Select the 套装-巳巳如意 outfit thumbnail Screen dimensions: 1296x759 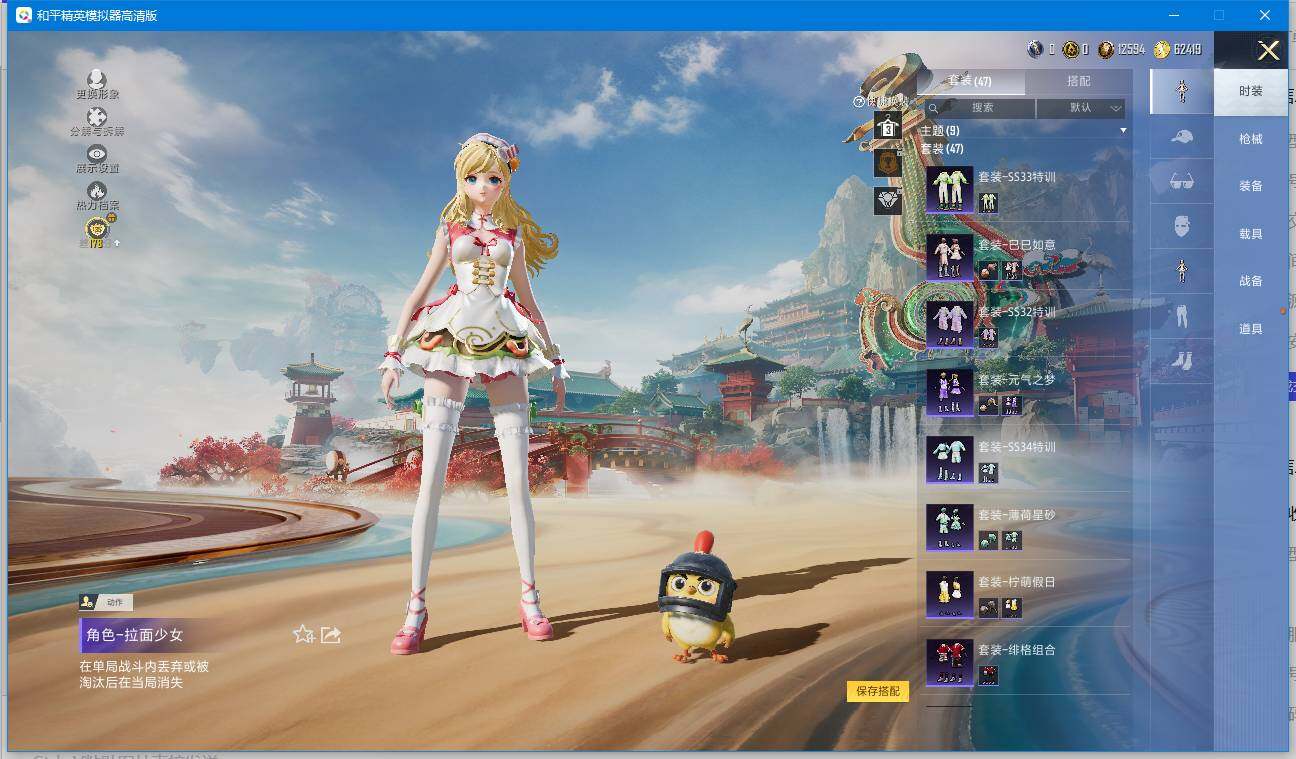click(949, 257)
